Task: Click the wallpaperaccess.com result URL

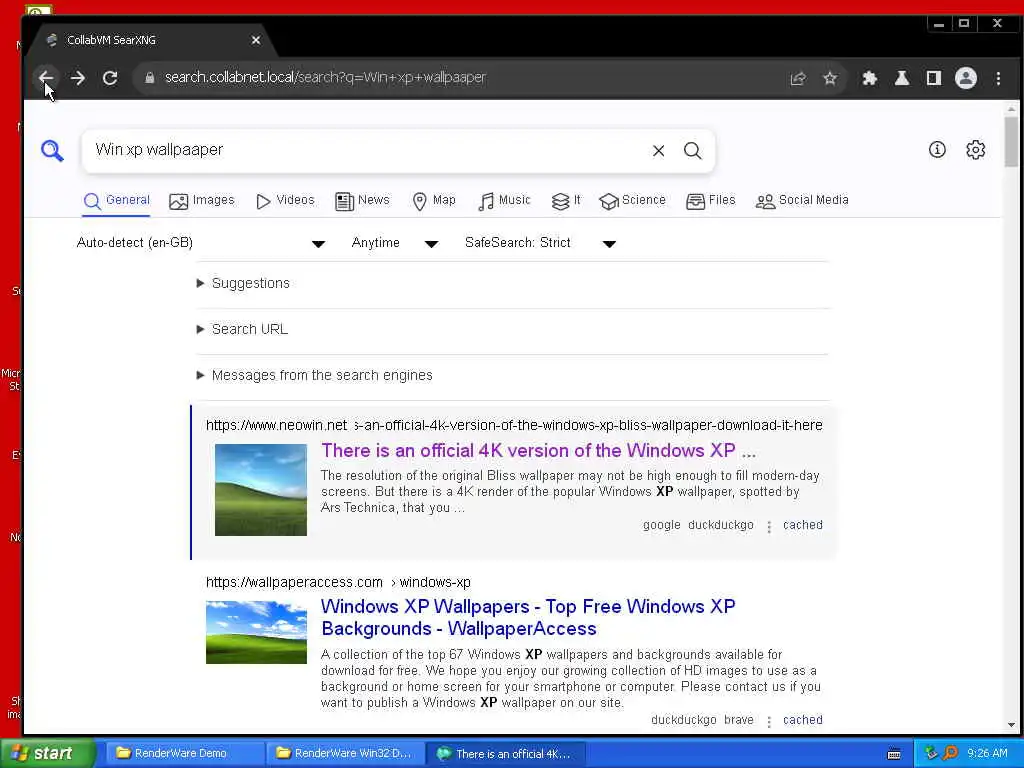Action: [338, 582]
